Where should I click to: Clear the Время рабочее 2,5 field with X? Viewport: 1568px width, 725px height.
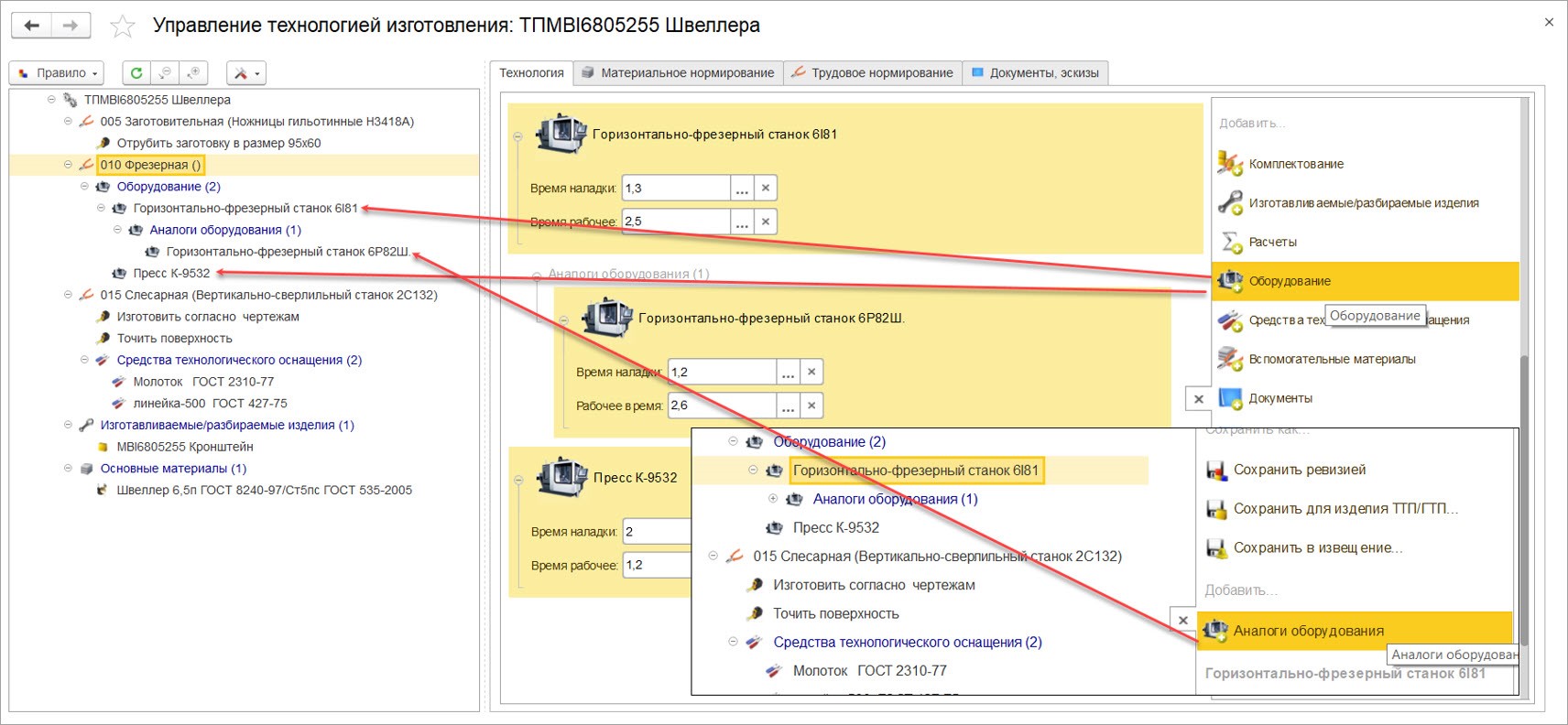pos(766,222)
